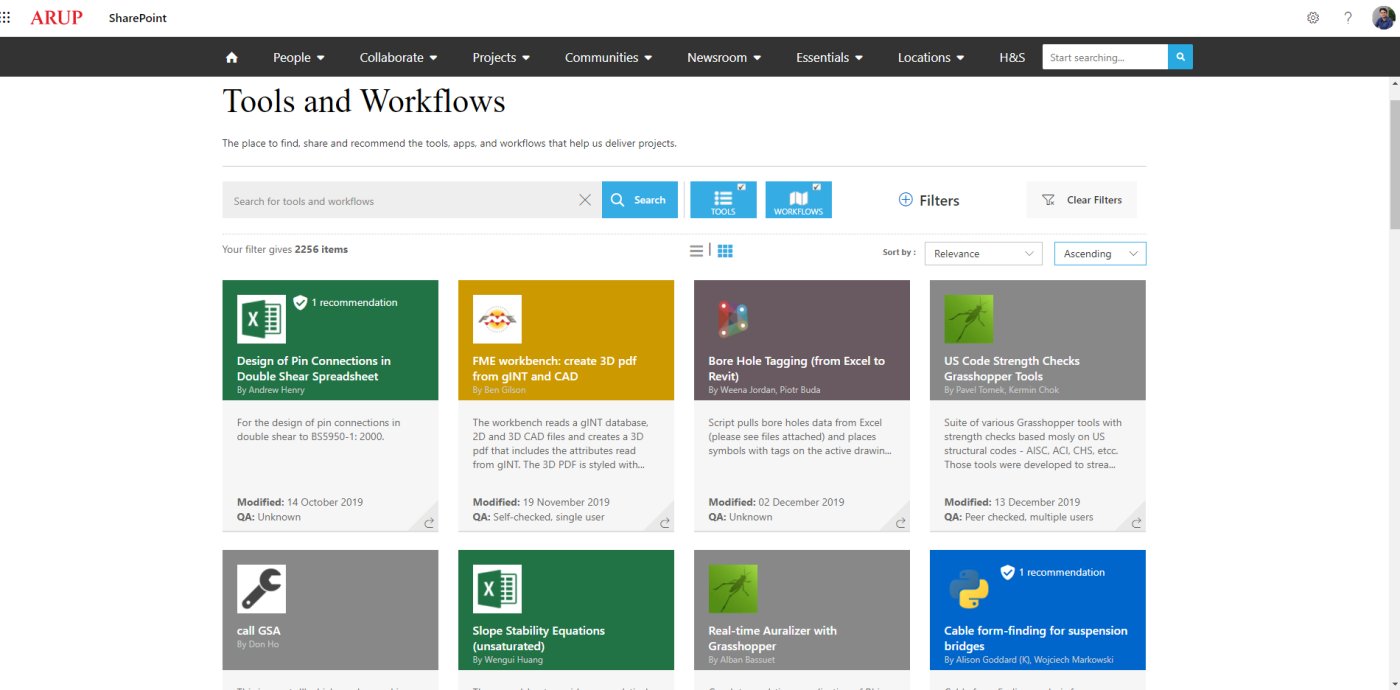1400x690 pixels.
Task: Open the user profile picture
Action: click(1383, 18)
